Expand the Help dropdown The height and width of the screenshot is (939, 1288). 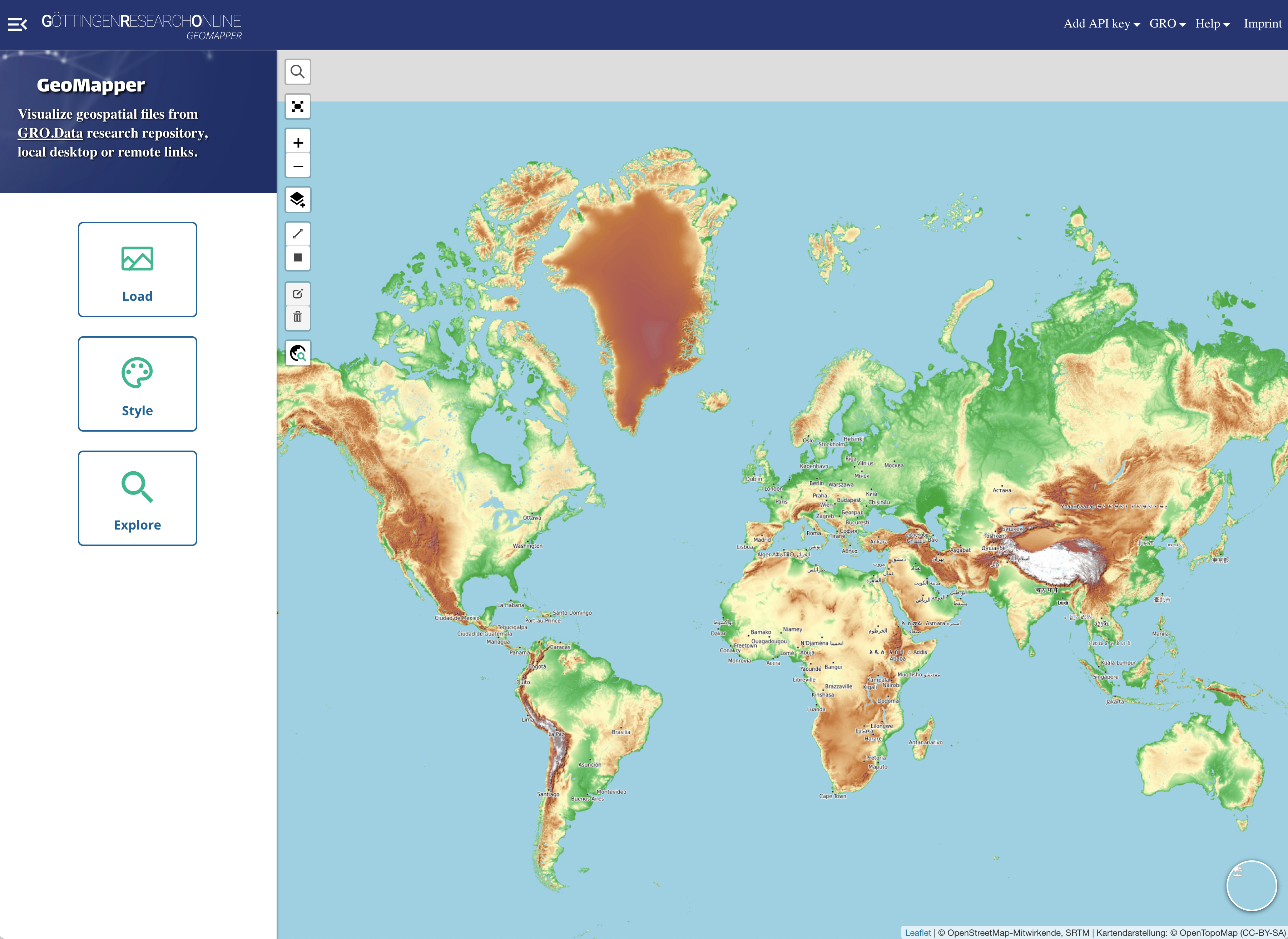tap(1212, 24)
